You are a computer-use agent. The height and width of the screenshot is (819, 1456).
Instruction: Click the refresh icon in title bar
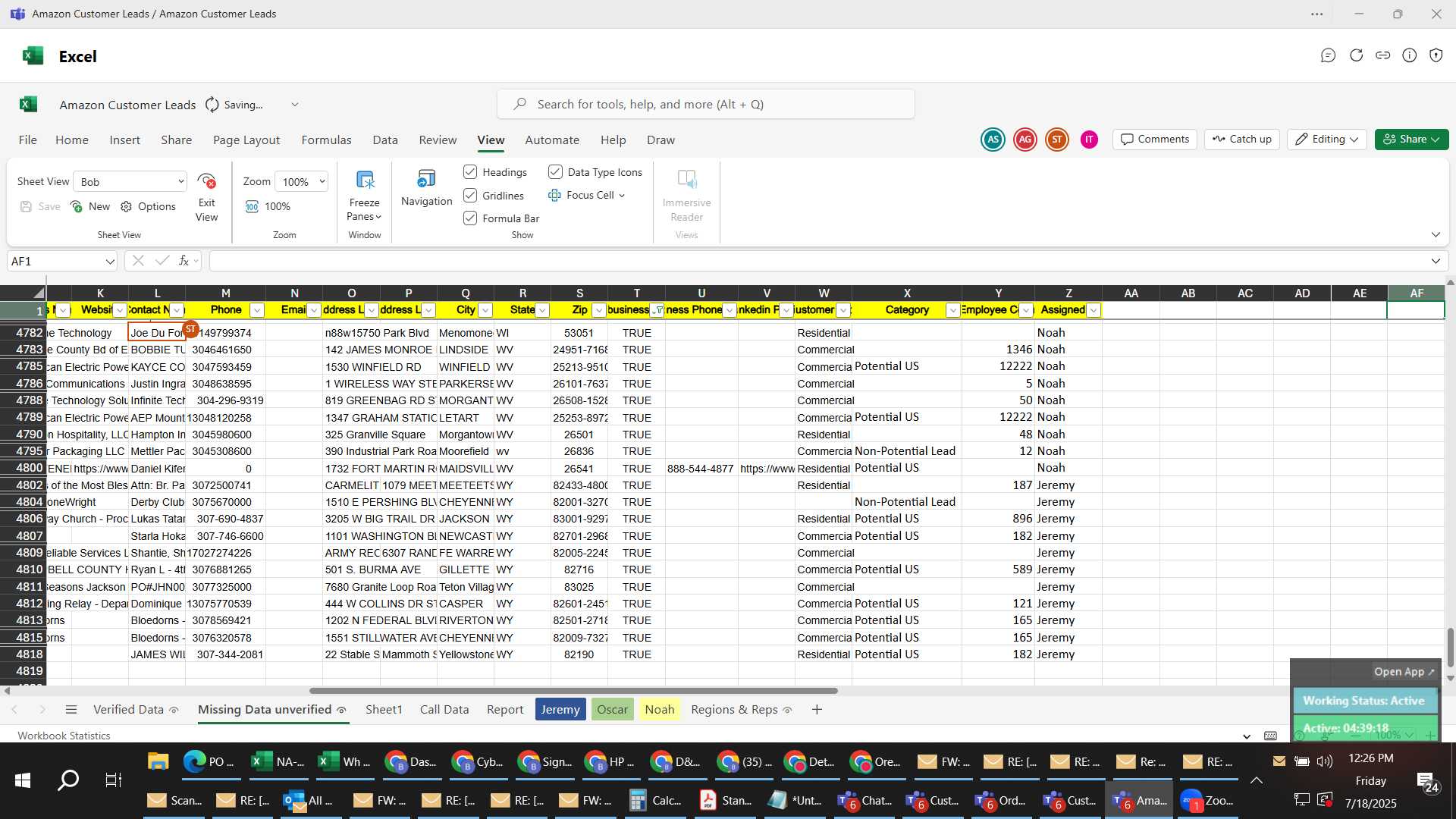[x=1356, y=55]
